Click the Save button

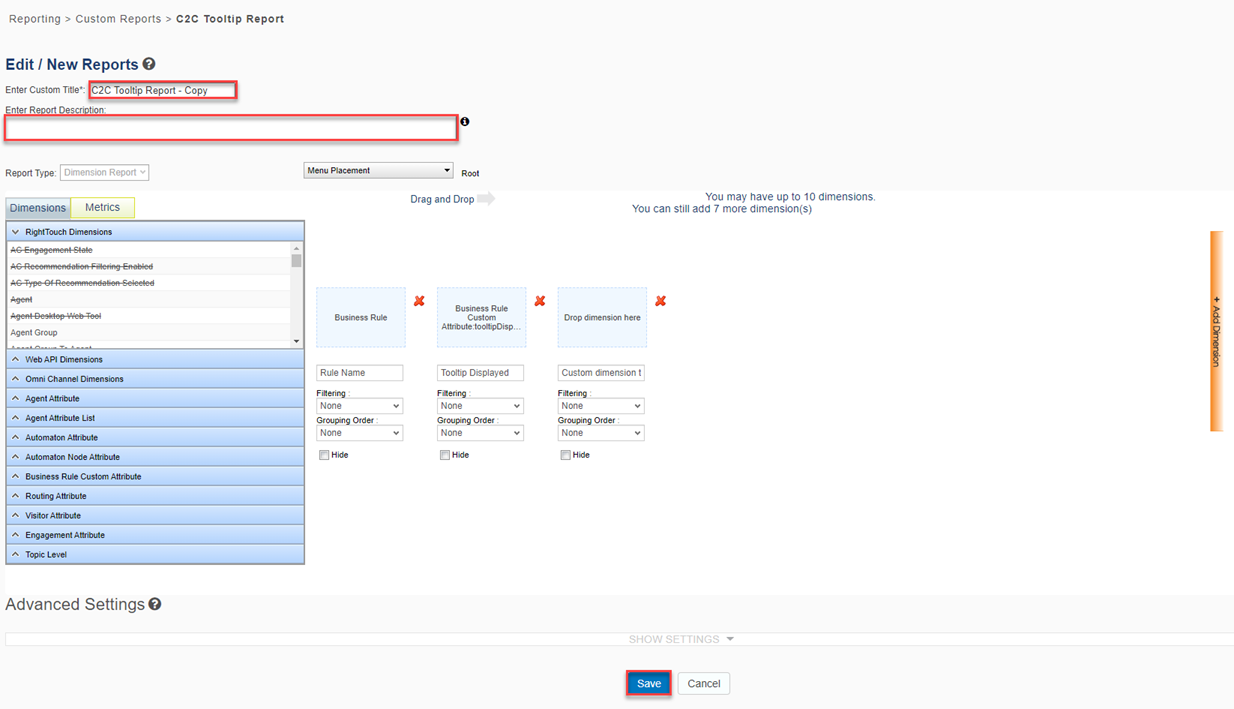point(649,684)
